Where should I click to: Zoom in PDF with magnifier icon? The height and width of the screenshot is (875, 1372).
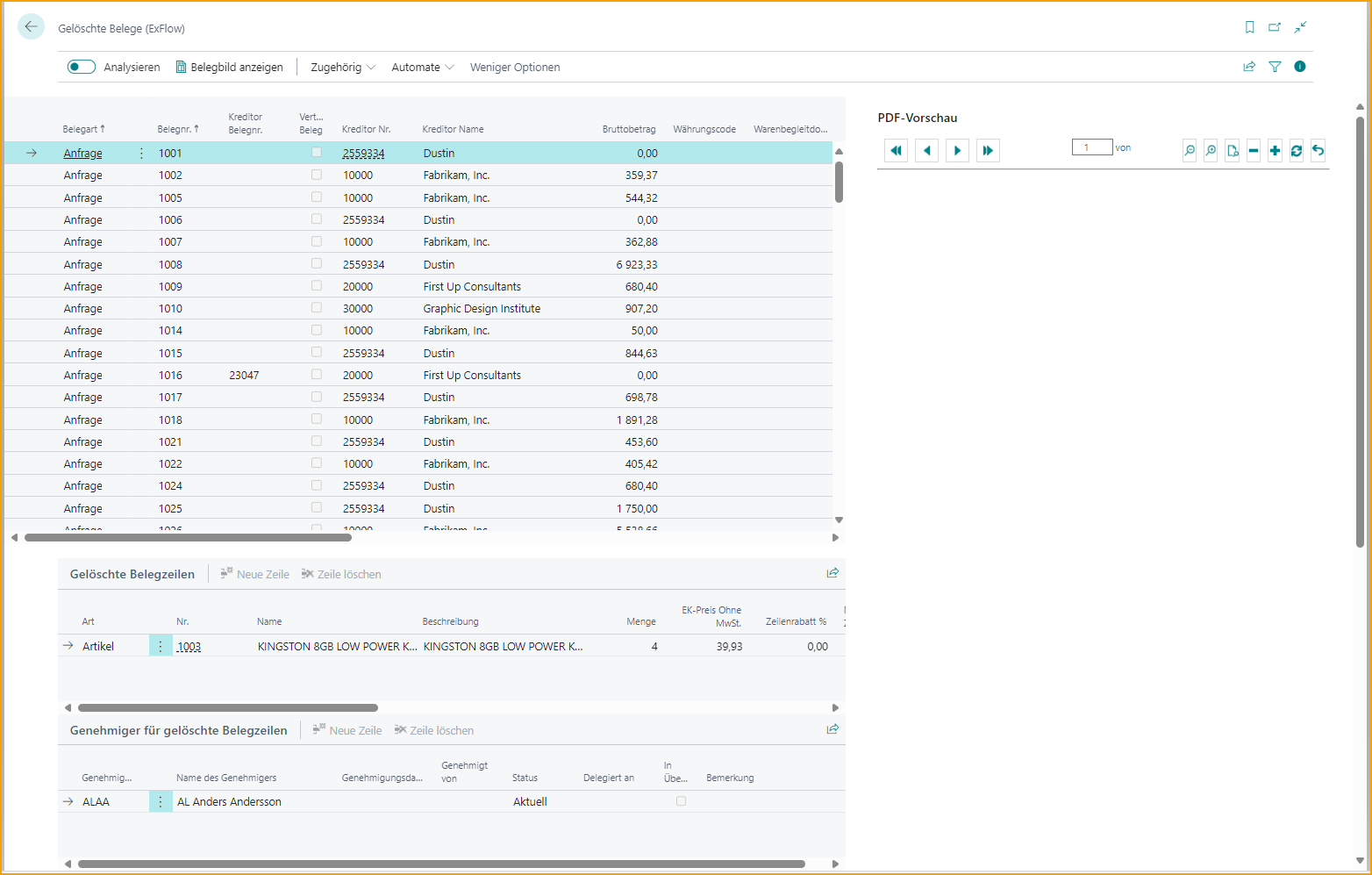pos(1211,151)
